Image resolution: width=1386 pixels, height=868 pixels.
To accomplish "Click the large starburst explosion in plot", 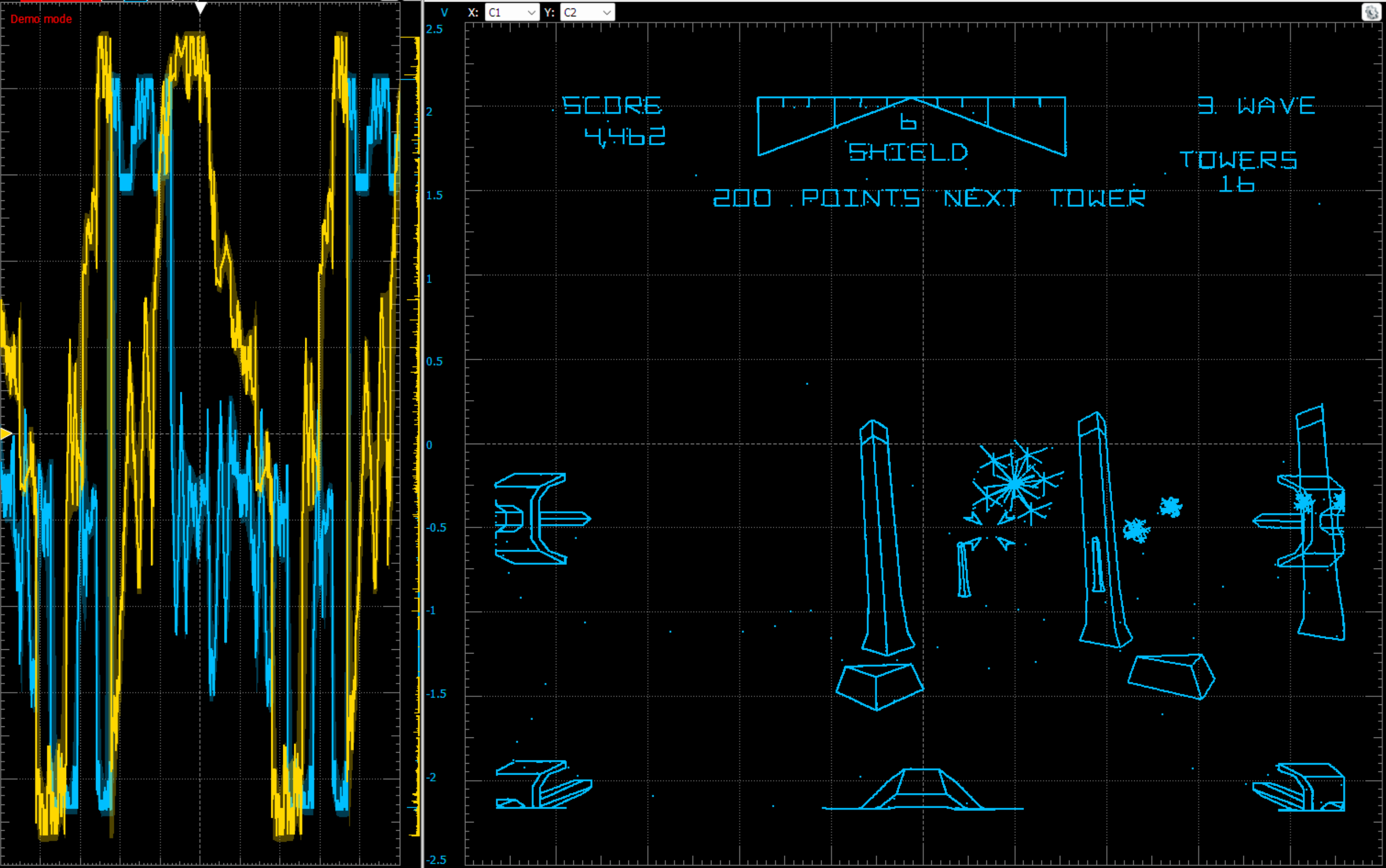I will [x=1015, y=484].
